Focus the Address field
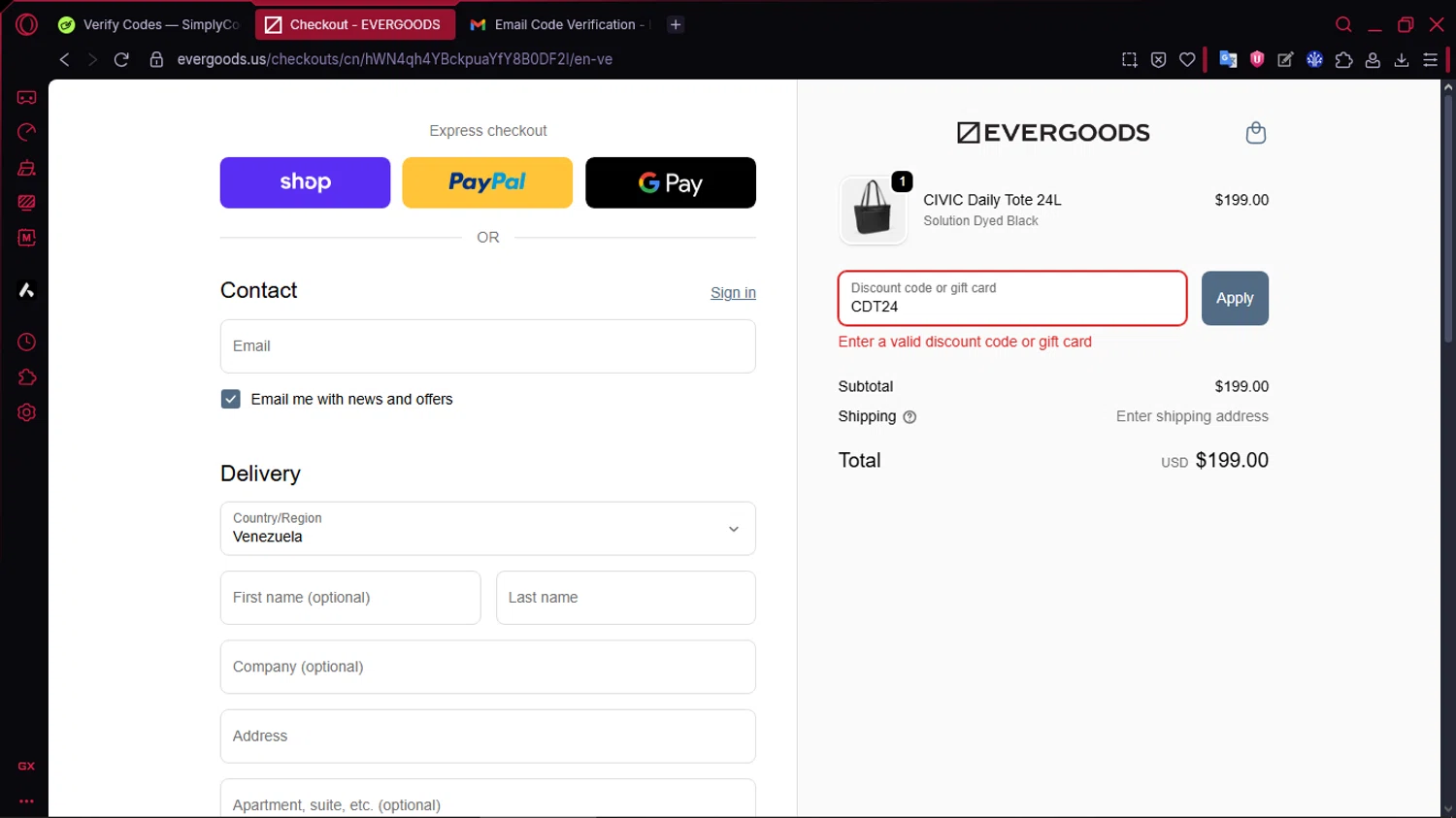Image resolution: width=1456 pixels, height=818 pixels. (x=488, y=736)
